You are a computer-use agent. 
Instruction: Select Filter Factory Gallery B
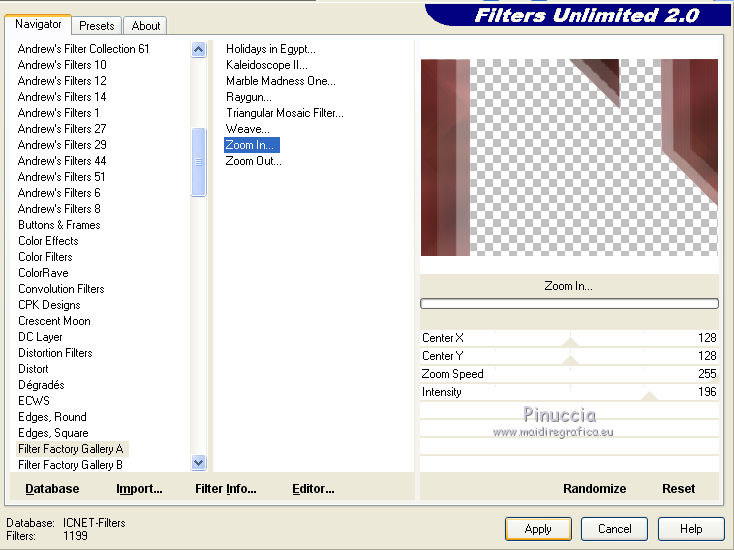(x=70, y=464)
